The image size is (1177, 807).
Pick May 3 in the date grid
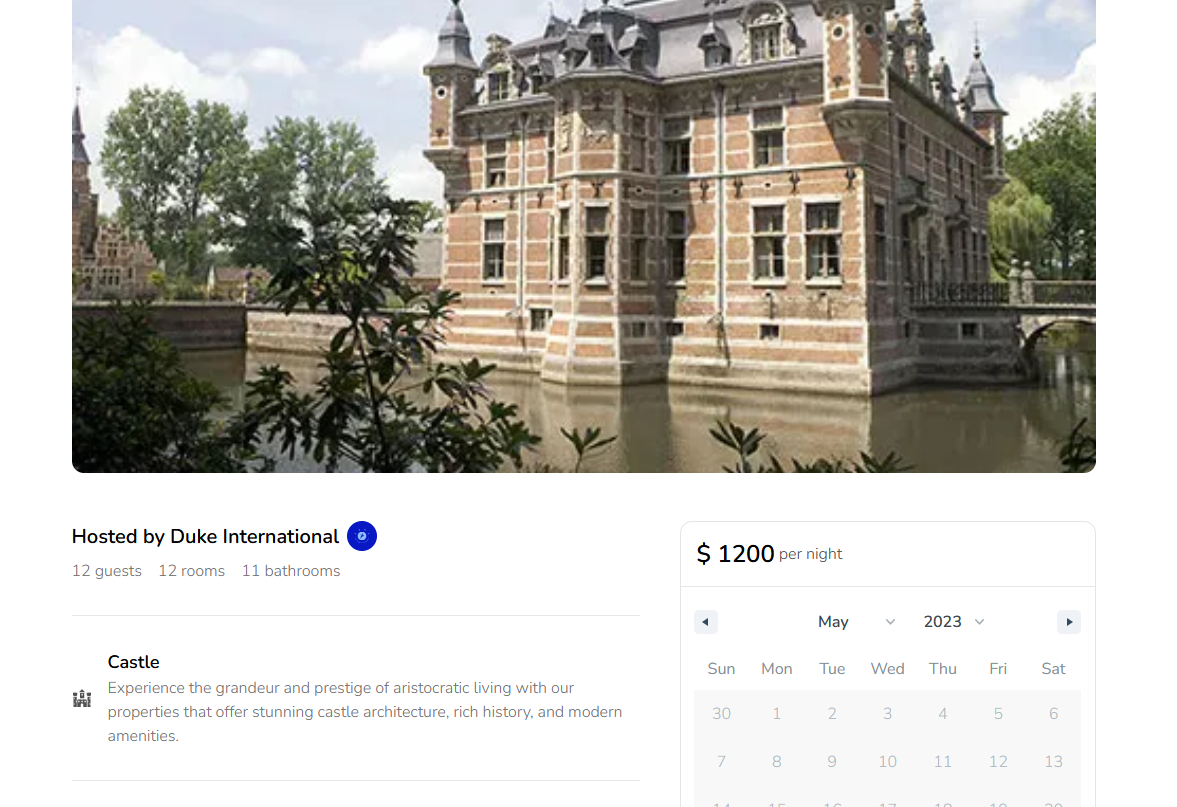pos(887,714)
